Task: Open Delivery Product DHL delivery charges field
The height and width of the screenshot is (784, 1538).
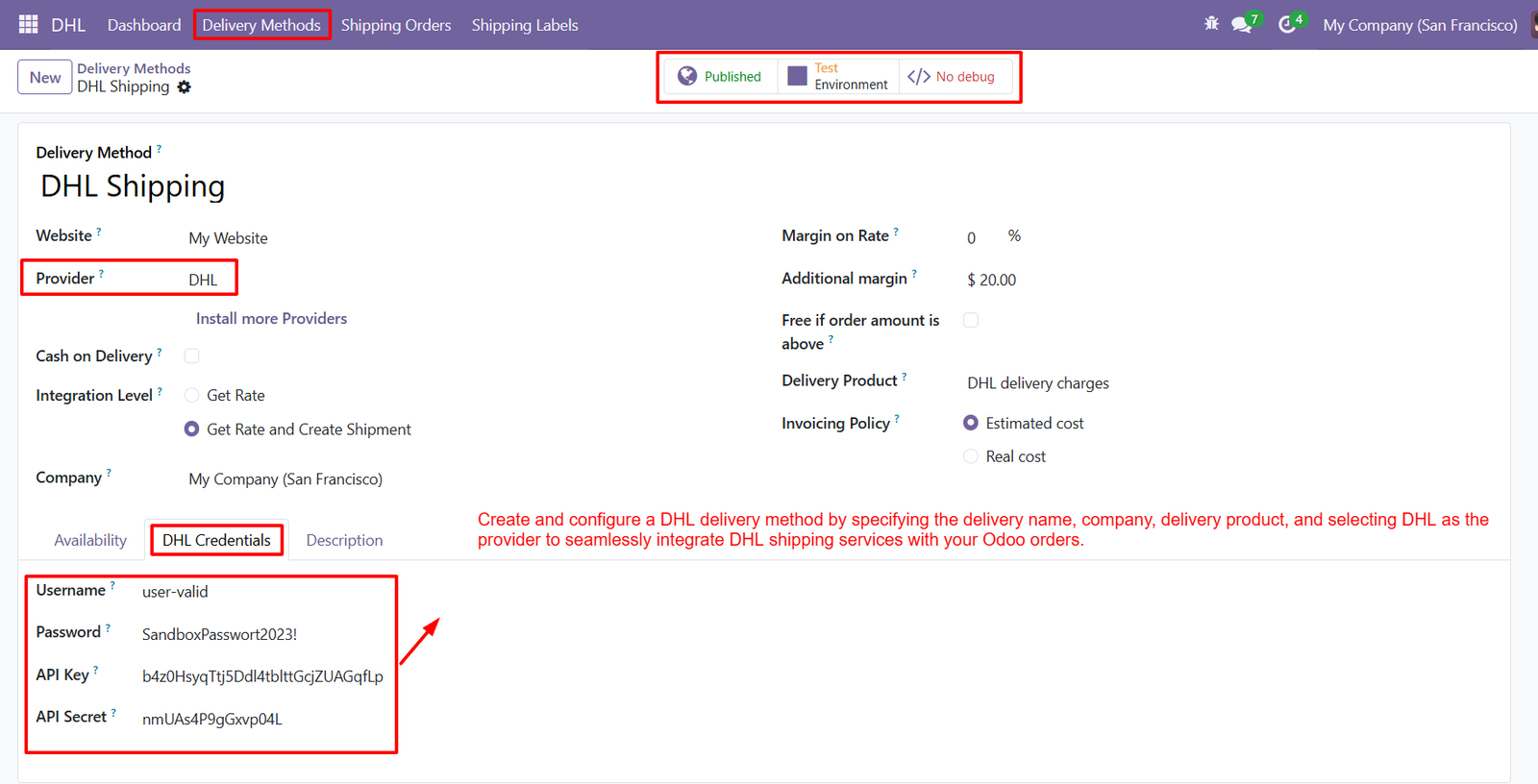Action: (x=1038, y=383)
